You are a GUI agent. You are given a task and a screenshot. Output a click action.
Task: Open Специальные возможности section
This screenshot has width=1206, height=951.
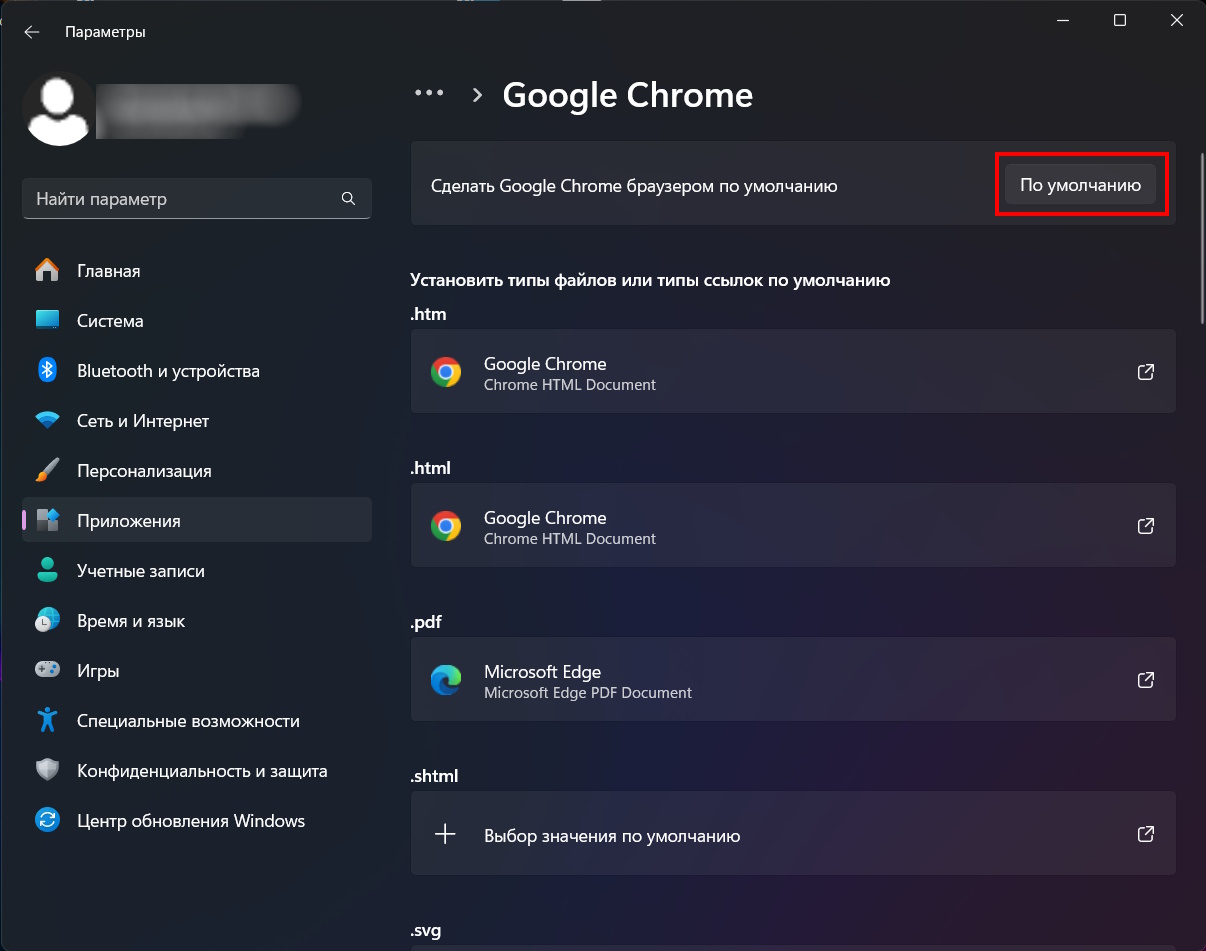pos(197,721)
